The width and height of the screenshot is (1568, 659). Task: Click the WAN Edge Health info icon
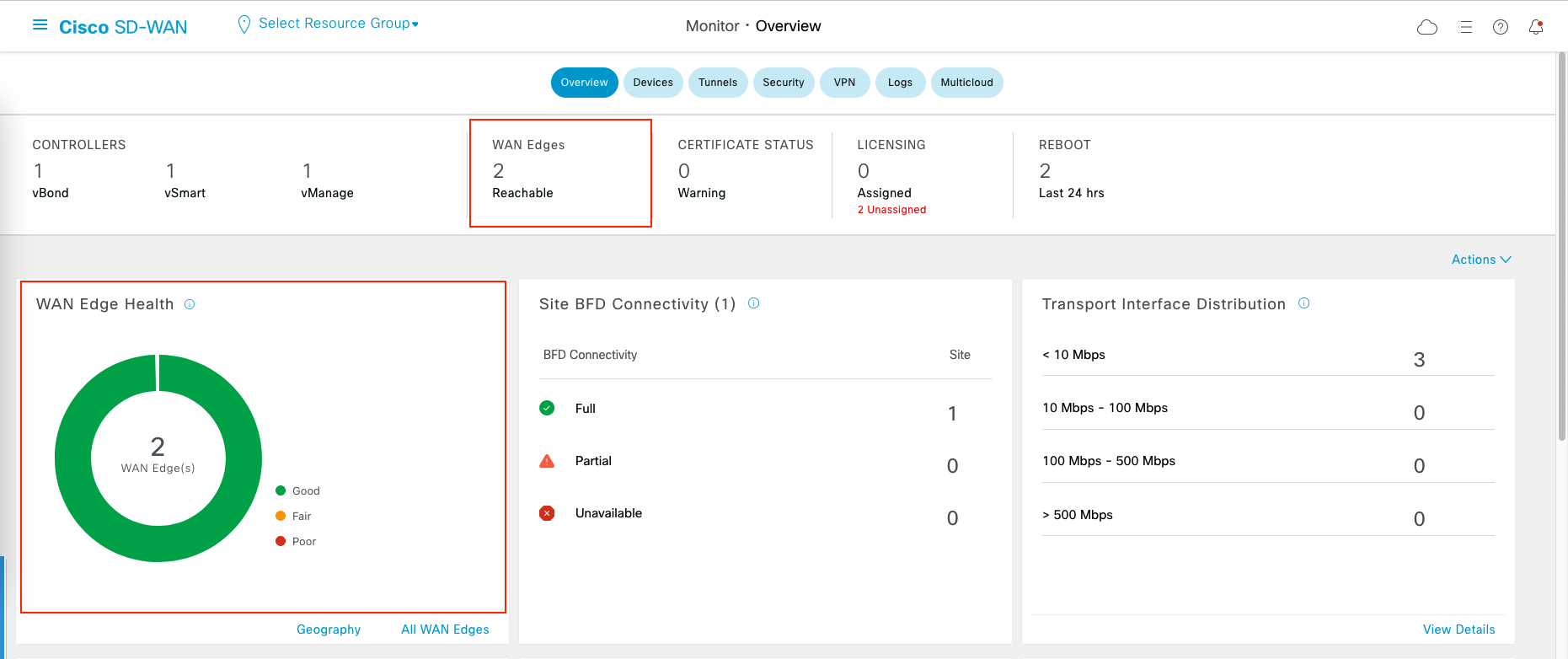pos(190,304)
